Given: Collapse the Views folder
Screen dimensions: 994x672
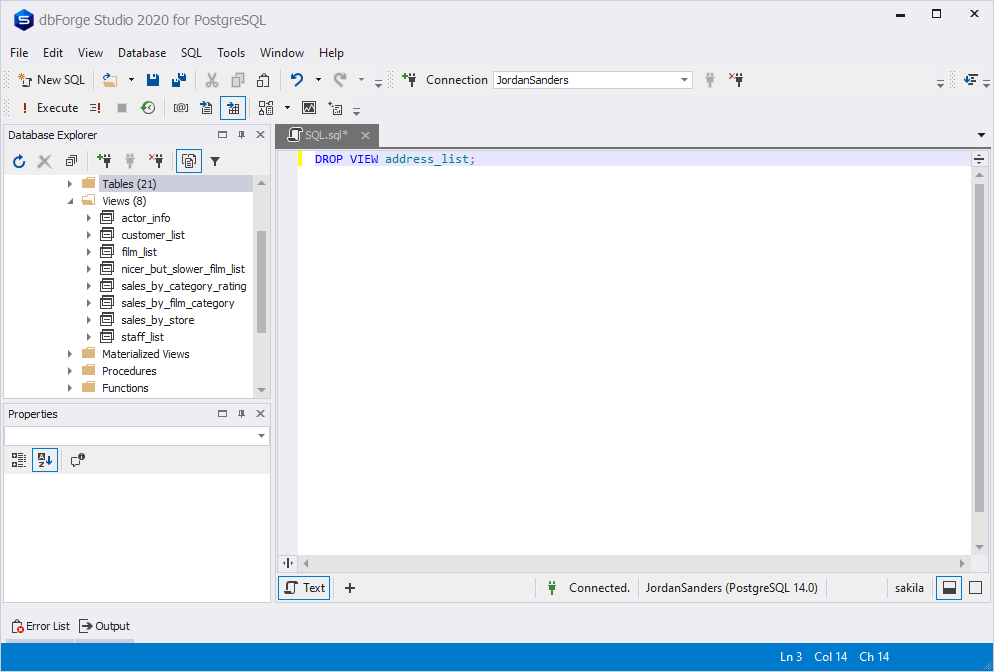Looking at the screenshot, I should [69, 200].
